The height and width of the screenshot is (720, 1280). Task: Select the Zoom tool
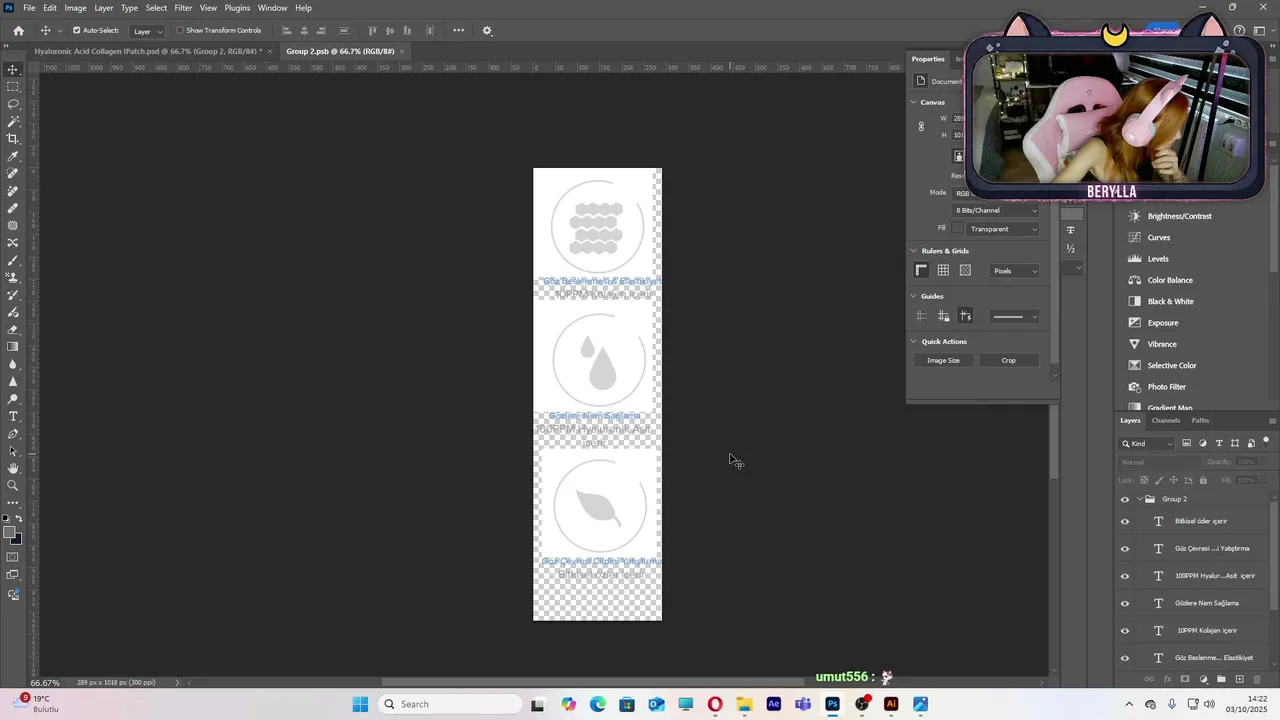tap(13, 485)
